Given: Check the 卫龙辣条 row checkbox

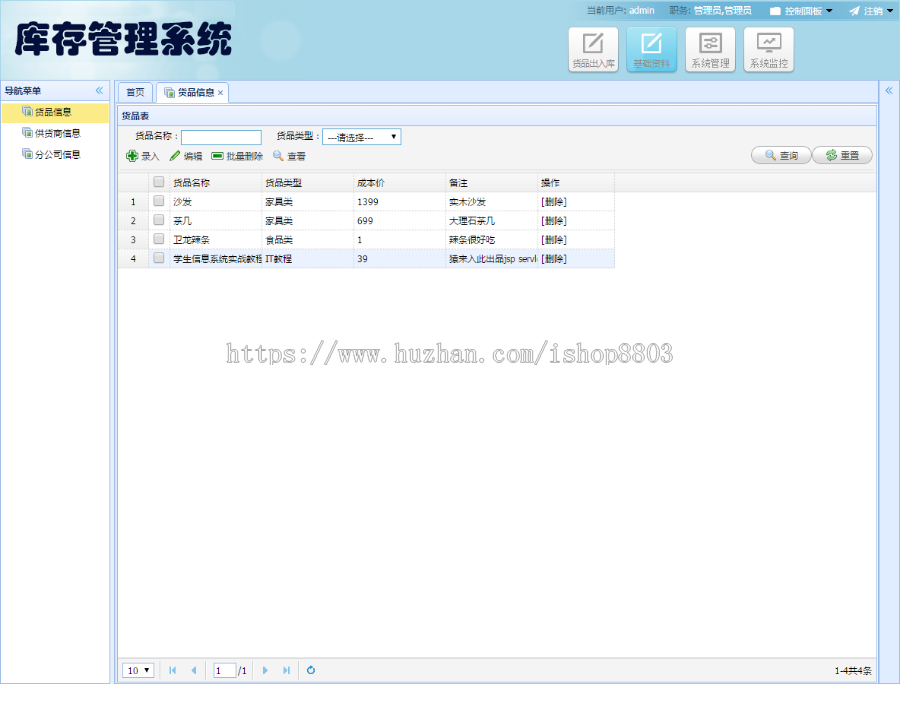Looking at the screenshot, I should pyautogui.click(x=159, y=239).
